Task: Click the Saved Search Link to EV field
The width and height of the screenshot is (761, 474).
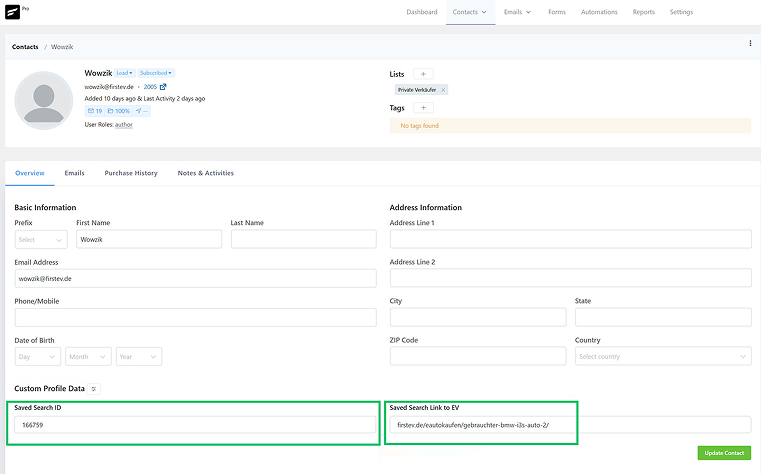Action: click(571, 425)
